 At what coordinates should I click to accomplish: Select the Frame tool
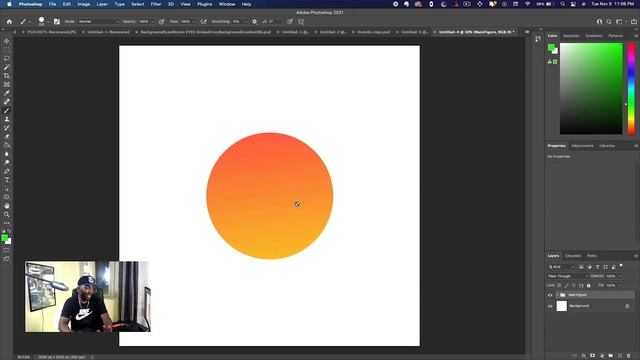[7, 84]
